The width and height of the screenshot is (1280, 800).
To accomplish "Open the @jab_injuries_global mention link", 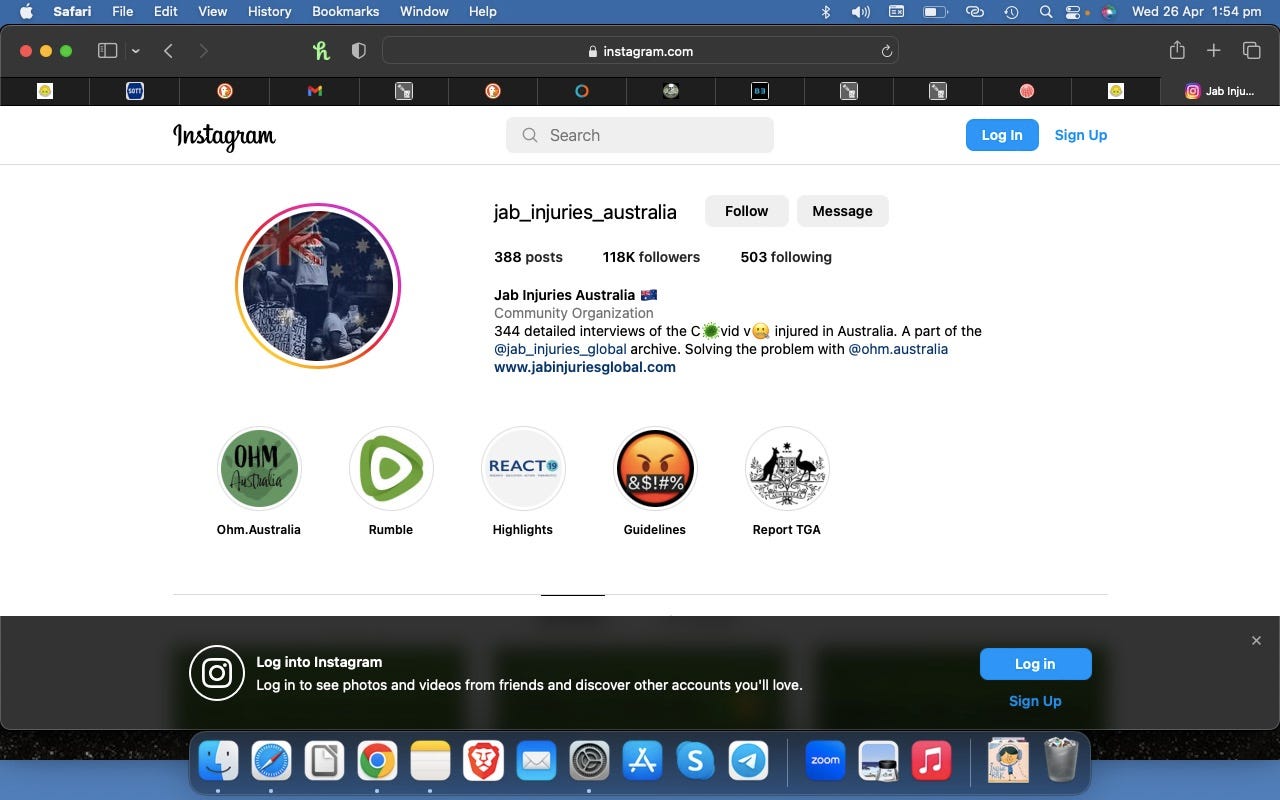I will tap(560, 349).
